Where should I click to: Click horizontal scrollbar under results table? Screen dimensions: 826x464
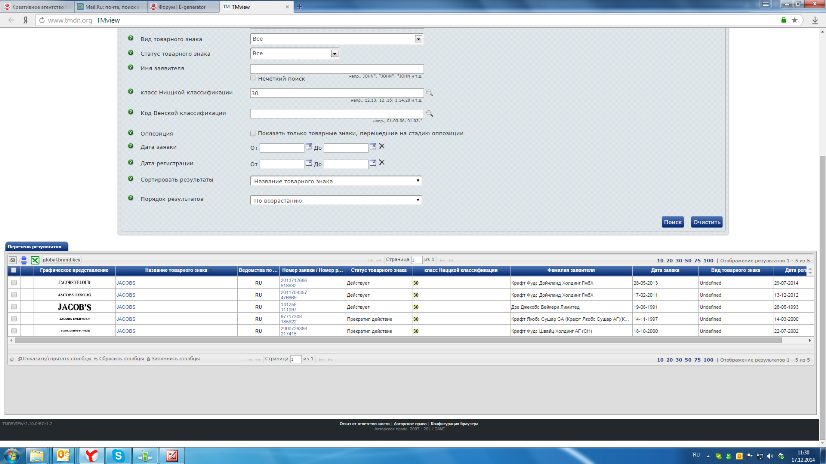point(398,341)
